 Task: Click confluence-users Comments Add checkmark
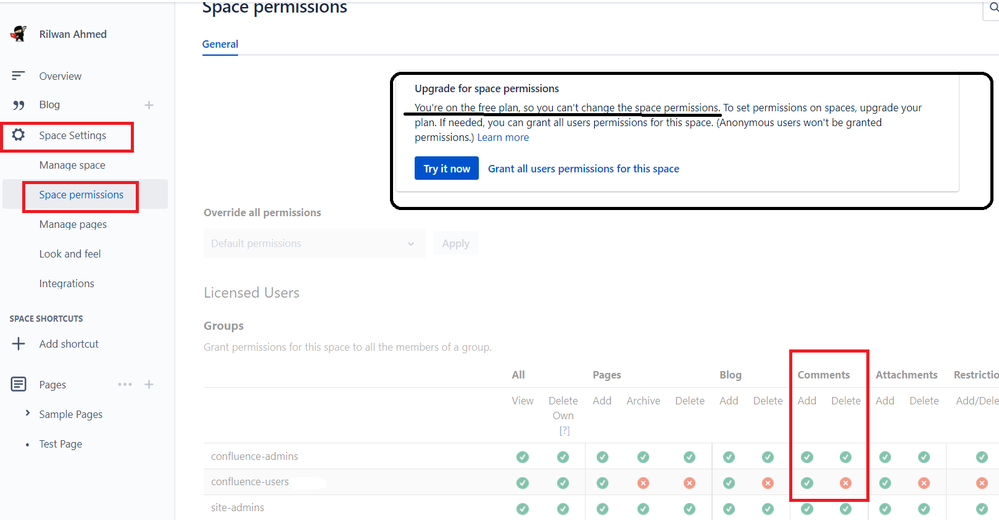click(x=807, y=483)
